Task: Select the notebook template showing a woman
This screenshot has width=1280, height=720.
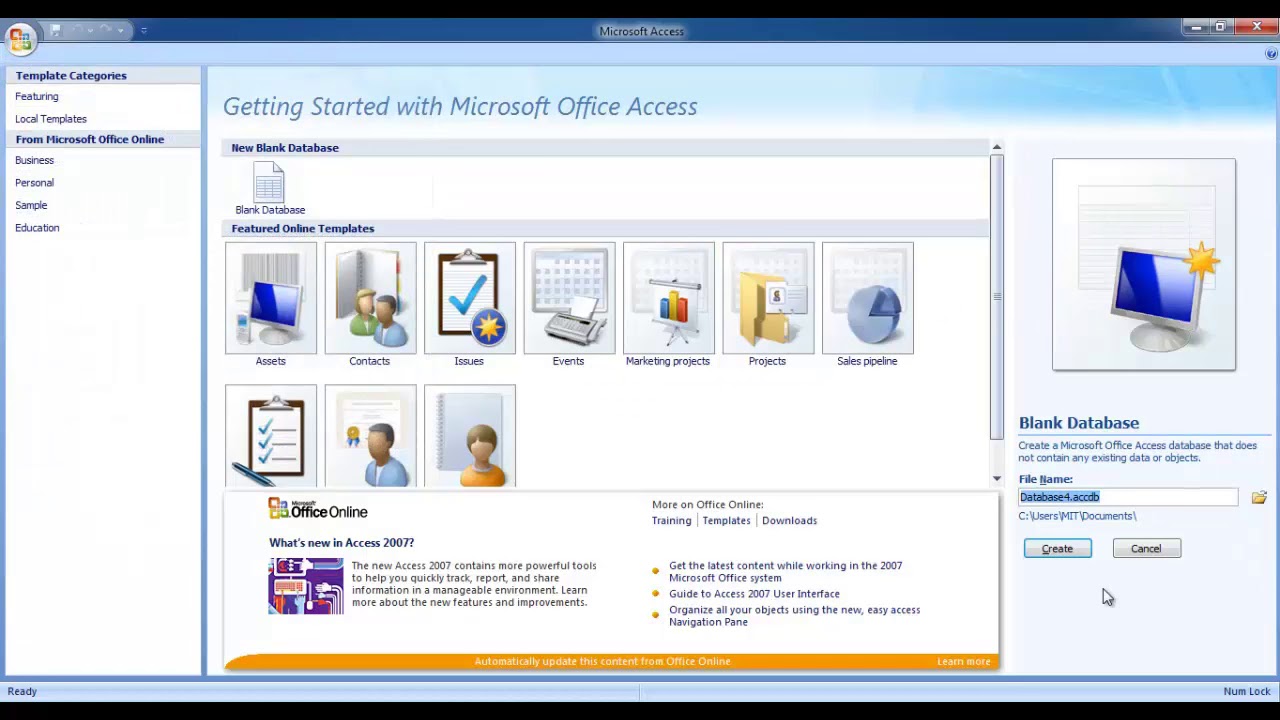Action: click(469, 436)
